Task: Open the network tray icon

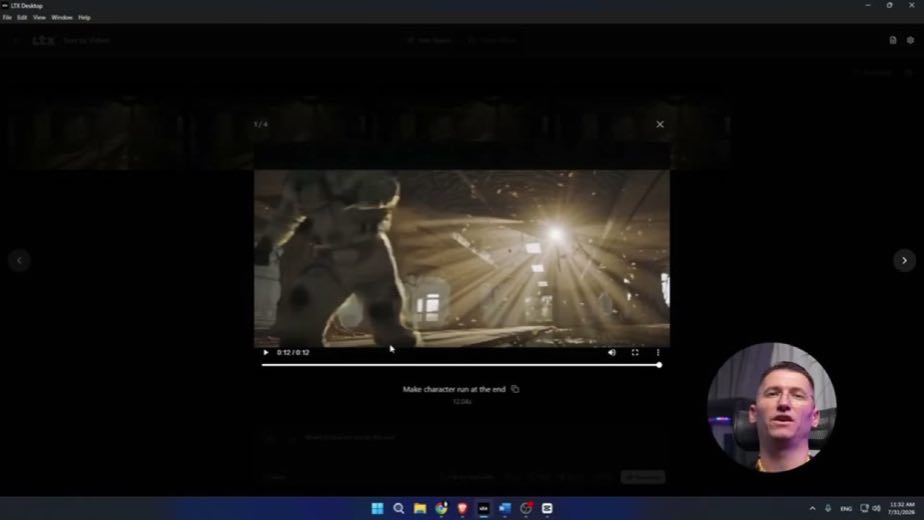Action: point(864,508)
